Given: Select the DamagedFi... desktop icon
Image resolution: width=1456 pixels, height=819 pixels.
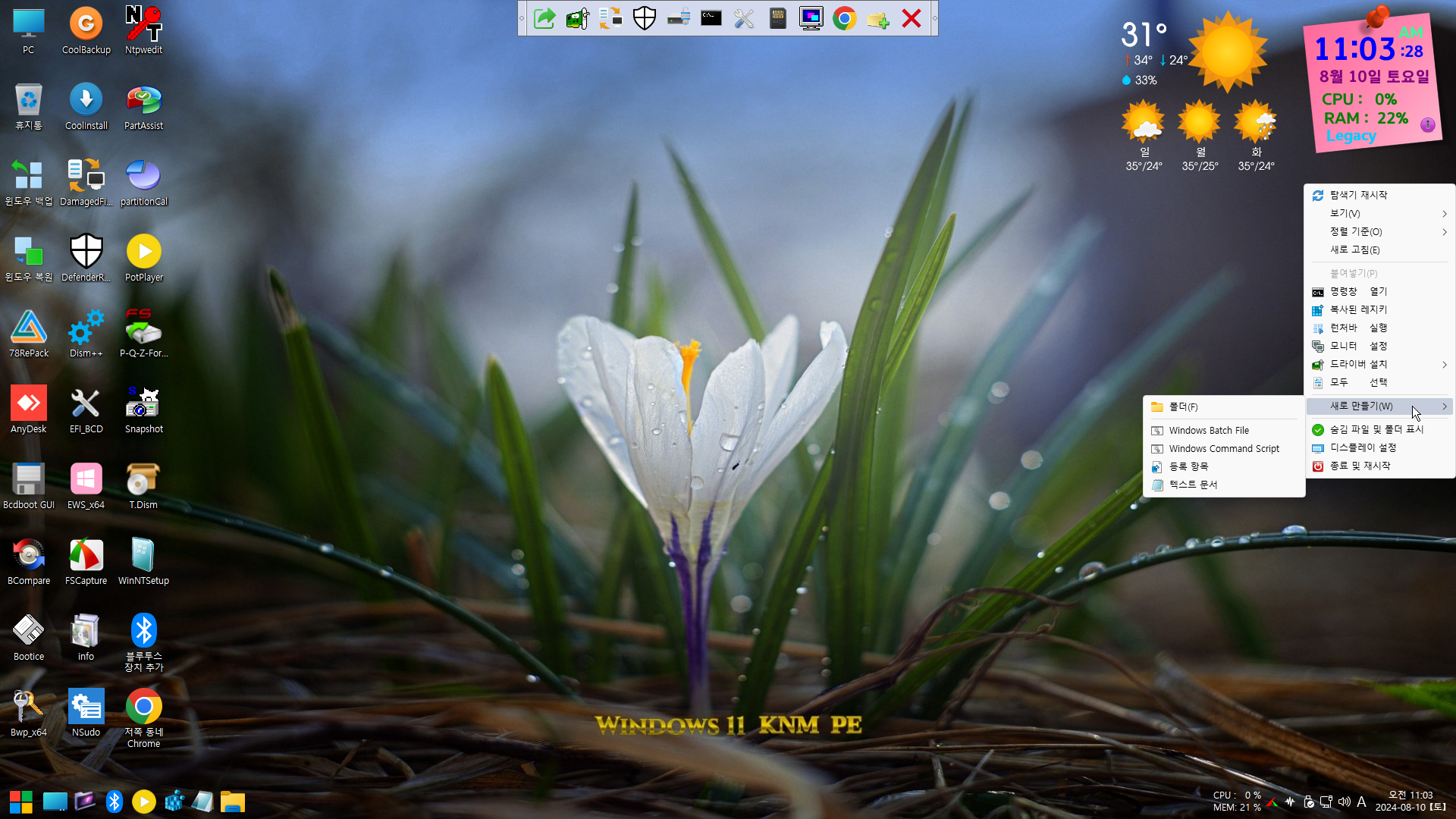Looking at the screenshot, I should [86, 183].
